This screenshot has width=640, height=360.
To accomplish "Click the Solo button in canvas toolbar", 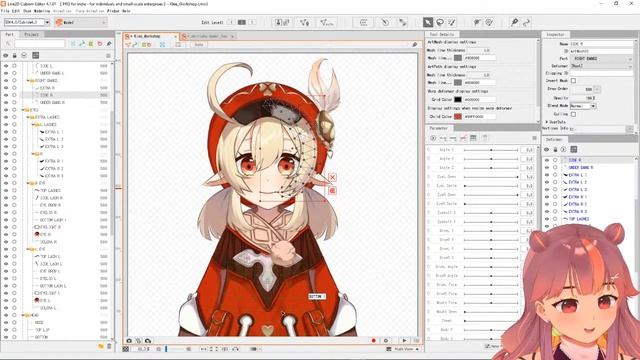I will [x=198, y=44].
